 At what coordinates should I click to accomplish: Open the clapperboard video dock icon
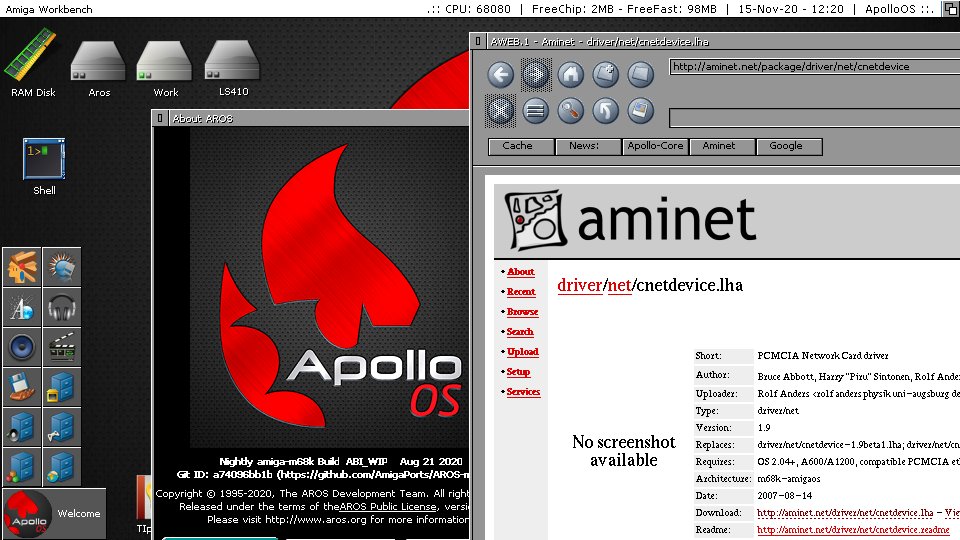62,347
